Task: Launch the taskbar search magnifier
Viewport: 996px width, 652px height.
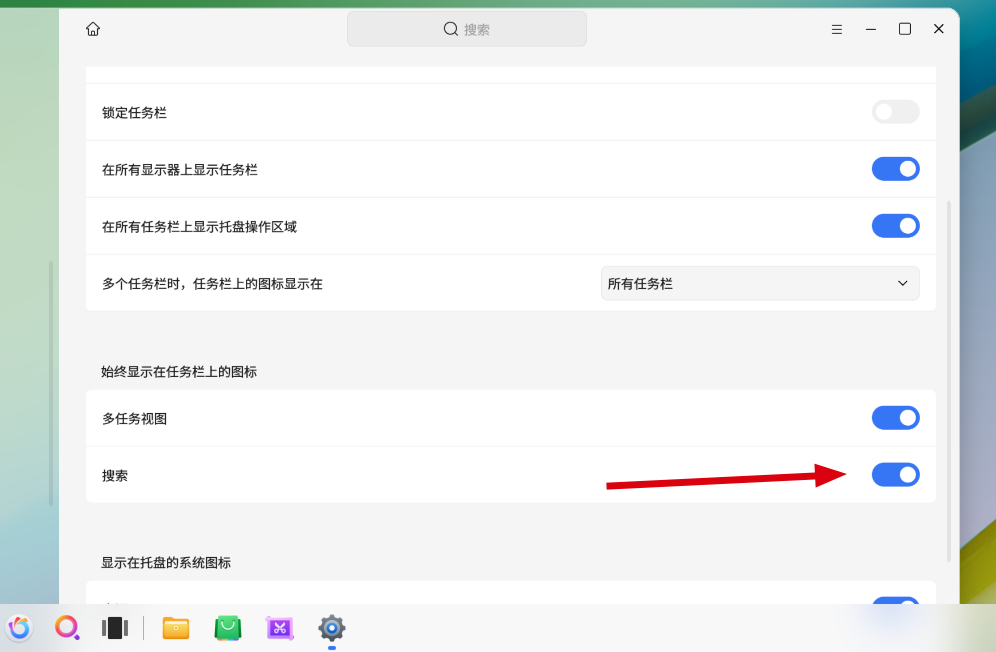Action: [x=67, y=628]
